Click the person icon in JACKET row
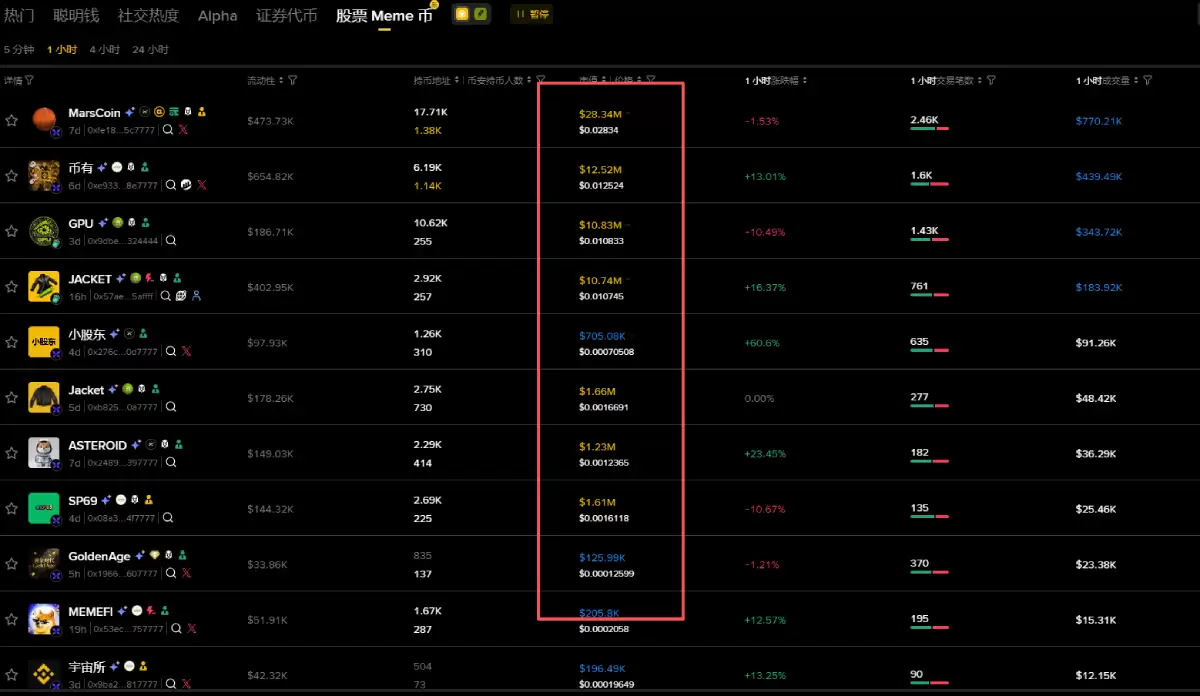 coord(196,296)
